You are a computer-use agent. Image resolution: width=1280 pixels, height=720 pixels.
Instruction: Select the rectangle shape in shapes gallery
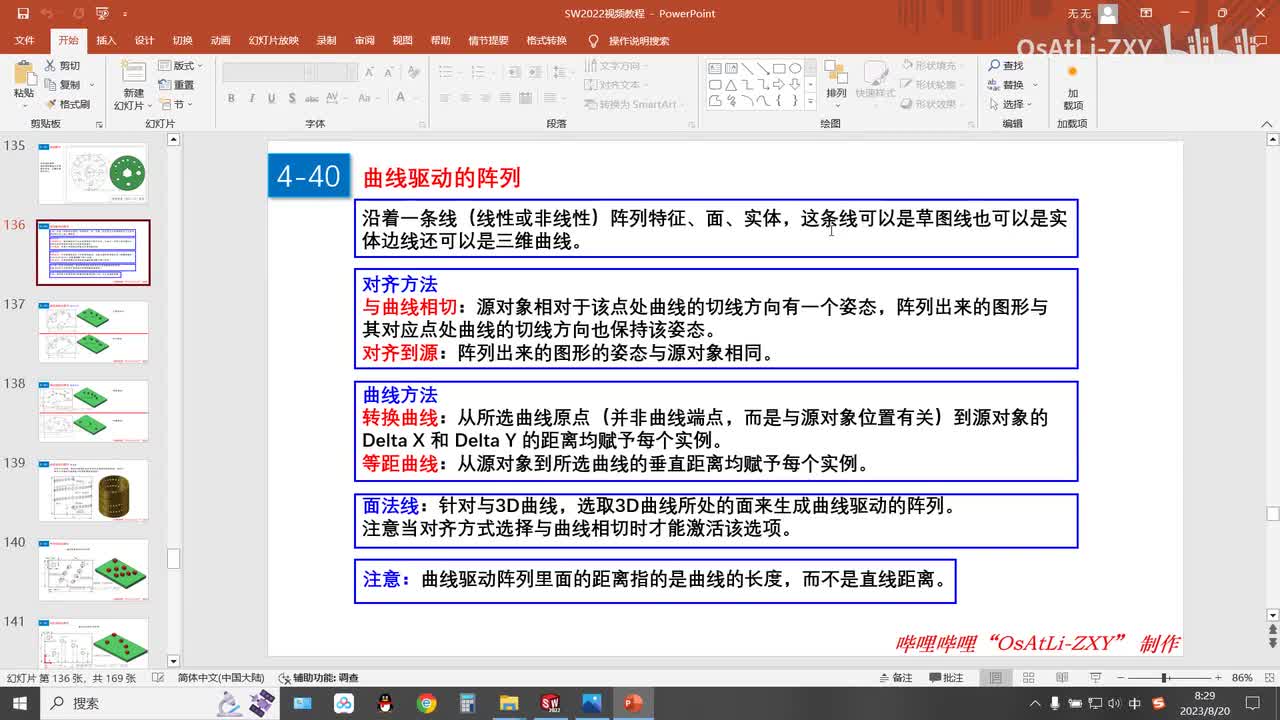tap(779, 69)
